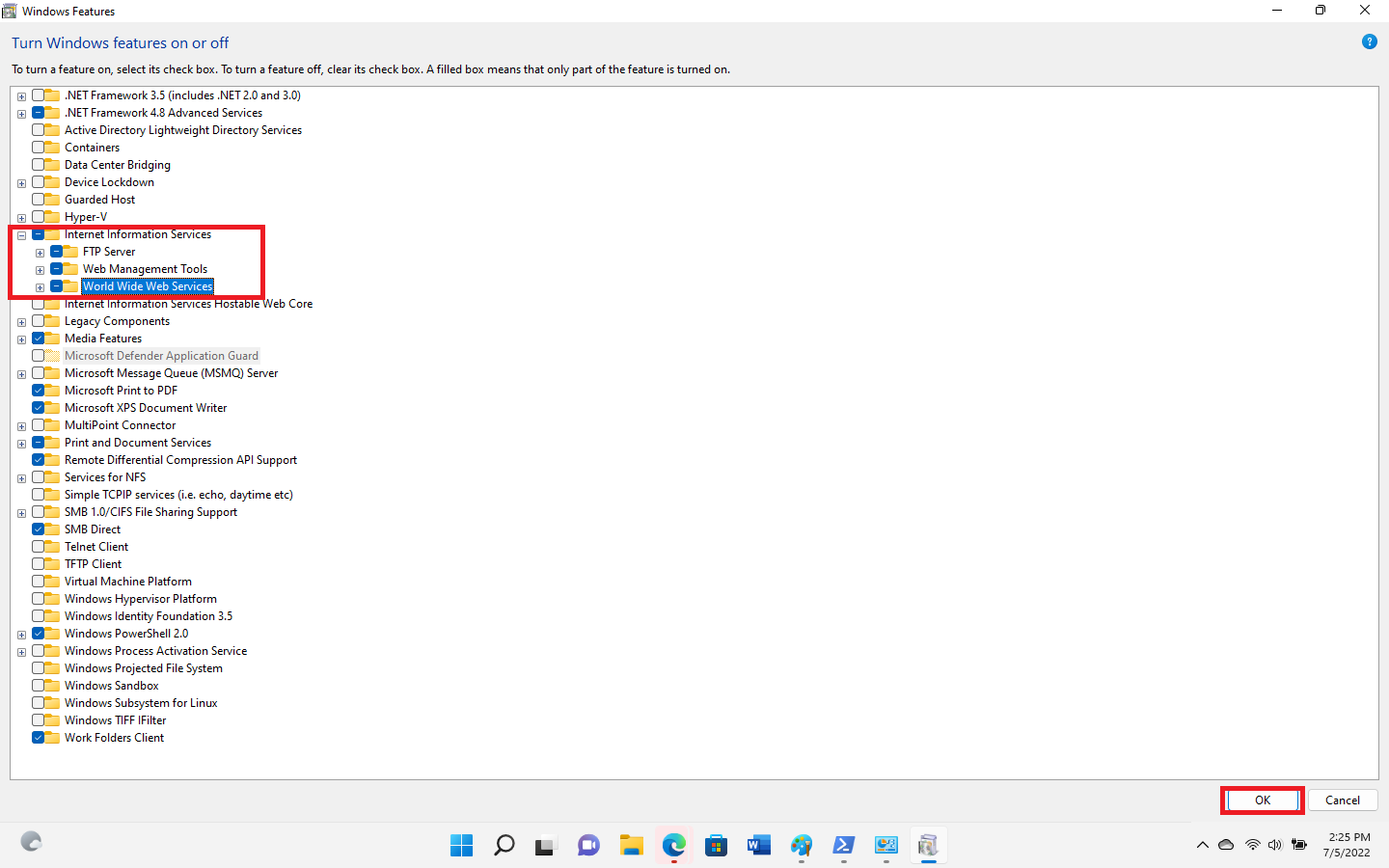This screenshot has height=868, width=1389.
Task: Expand SMB 1.0/CIFS File Sharing Support
Action: click(21, 513)
